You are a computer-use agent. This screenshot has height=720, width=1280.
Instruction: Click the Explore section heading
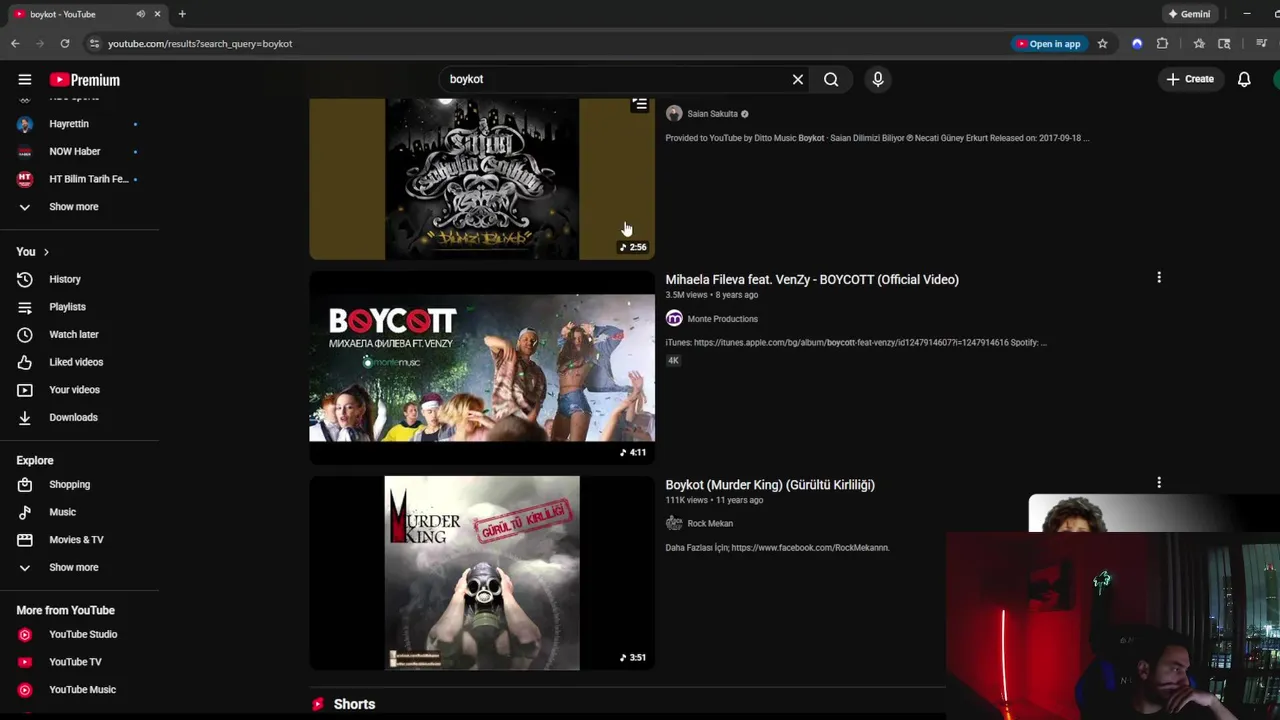point(35,461)
